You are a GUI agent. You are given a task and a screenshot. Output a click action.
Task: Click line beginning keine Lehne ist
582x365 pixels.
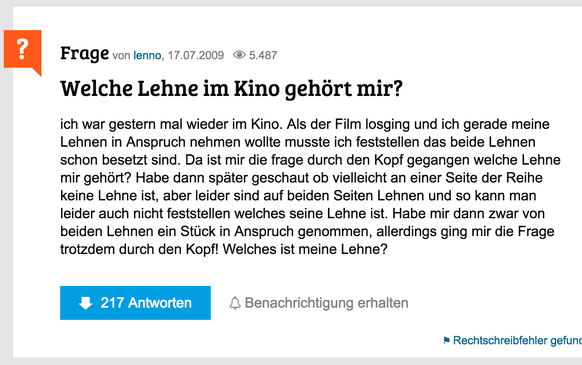click(298, 195)
